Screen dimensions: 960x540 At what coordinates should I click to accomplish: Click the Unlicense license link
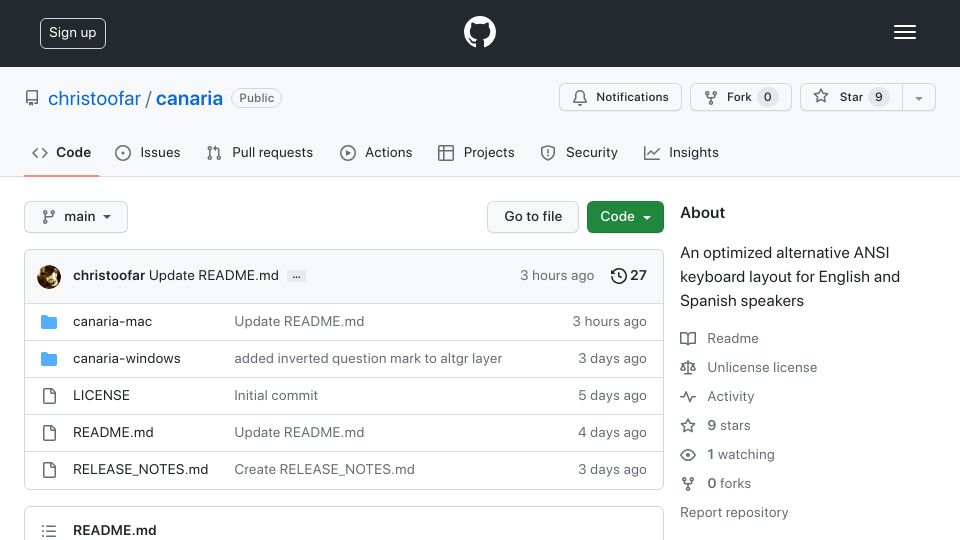[x=762, y=367]
